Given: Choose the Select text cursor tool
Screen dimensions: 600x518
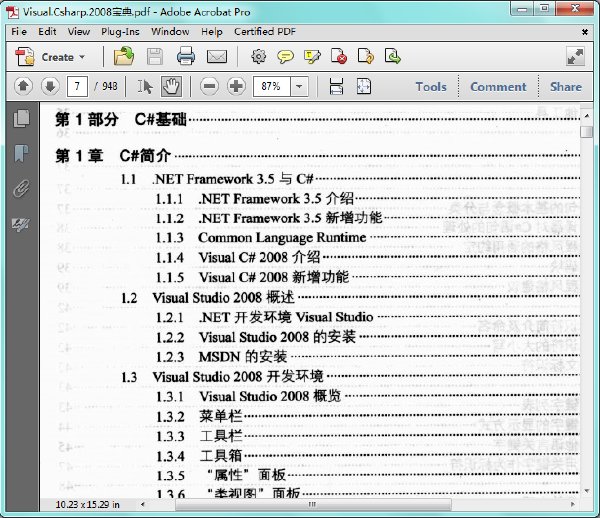Looking at the screenshot, I should click(x=145, y=87).
